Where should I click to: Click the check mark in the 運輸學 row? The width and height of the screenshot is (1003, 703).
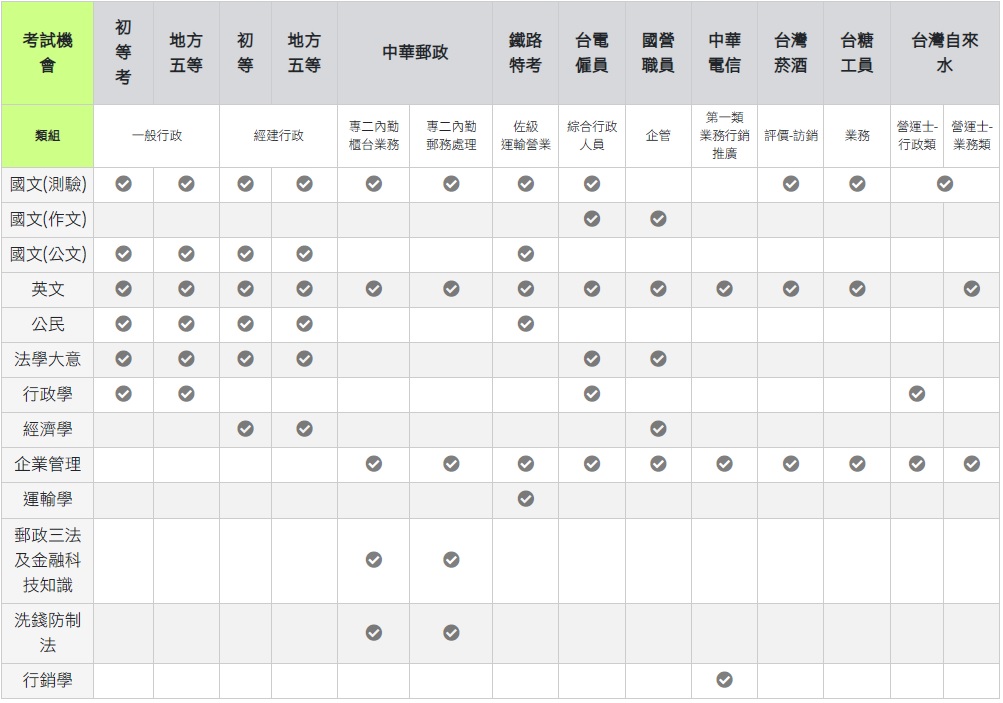pyautogui.click(x=526, y=498)
